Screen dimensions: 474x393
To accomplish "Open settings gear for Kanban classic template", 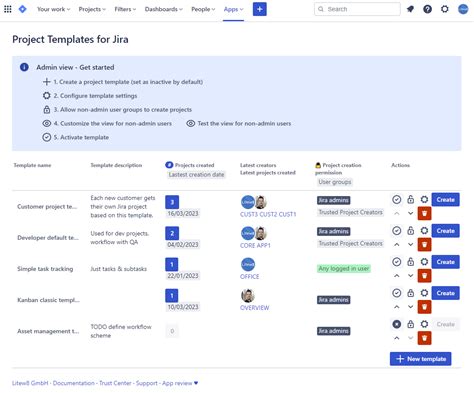I will [x=424, y=293].
